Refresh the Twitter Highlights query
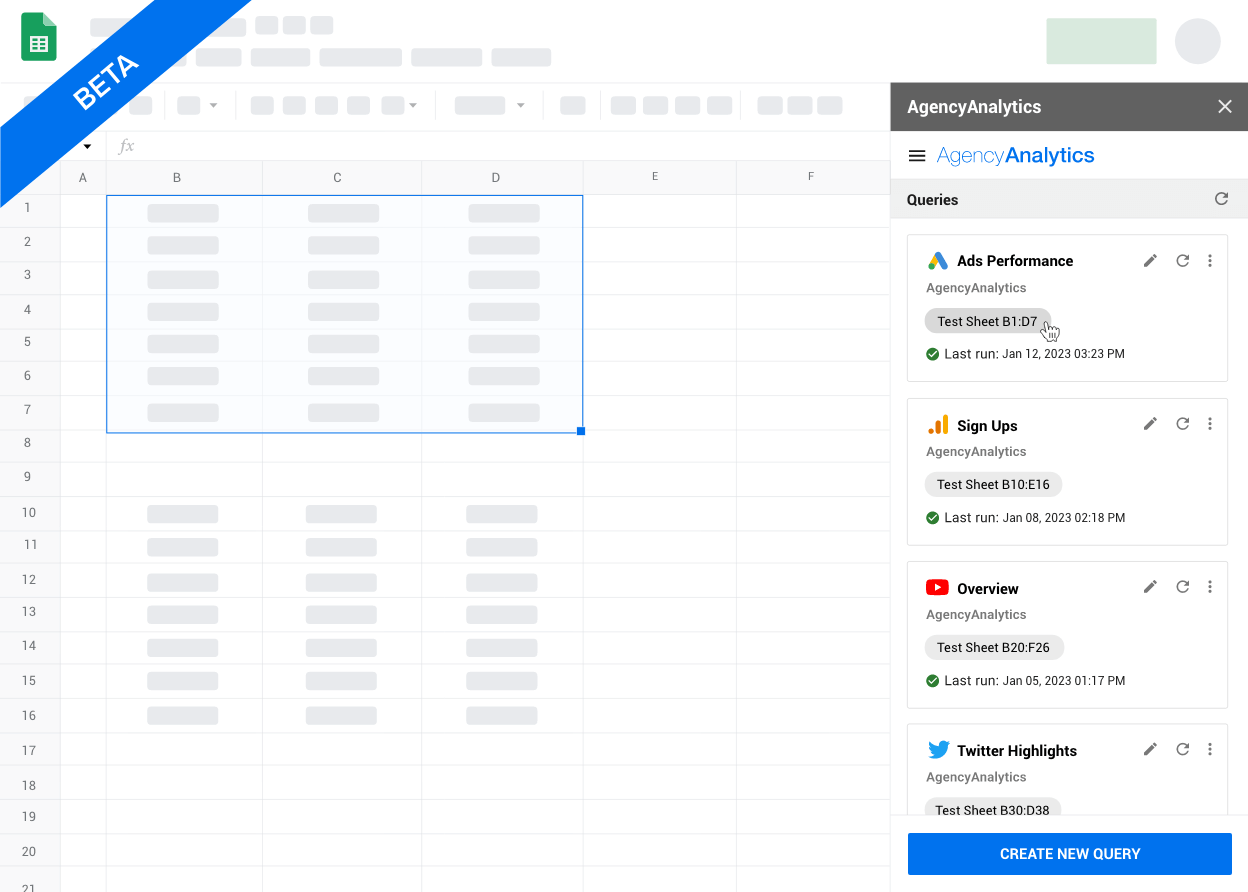The height and width of the screenshot is (892, 1248). (x=1182, y=749)
